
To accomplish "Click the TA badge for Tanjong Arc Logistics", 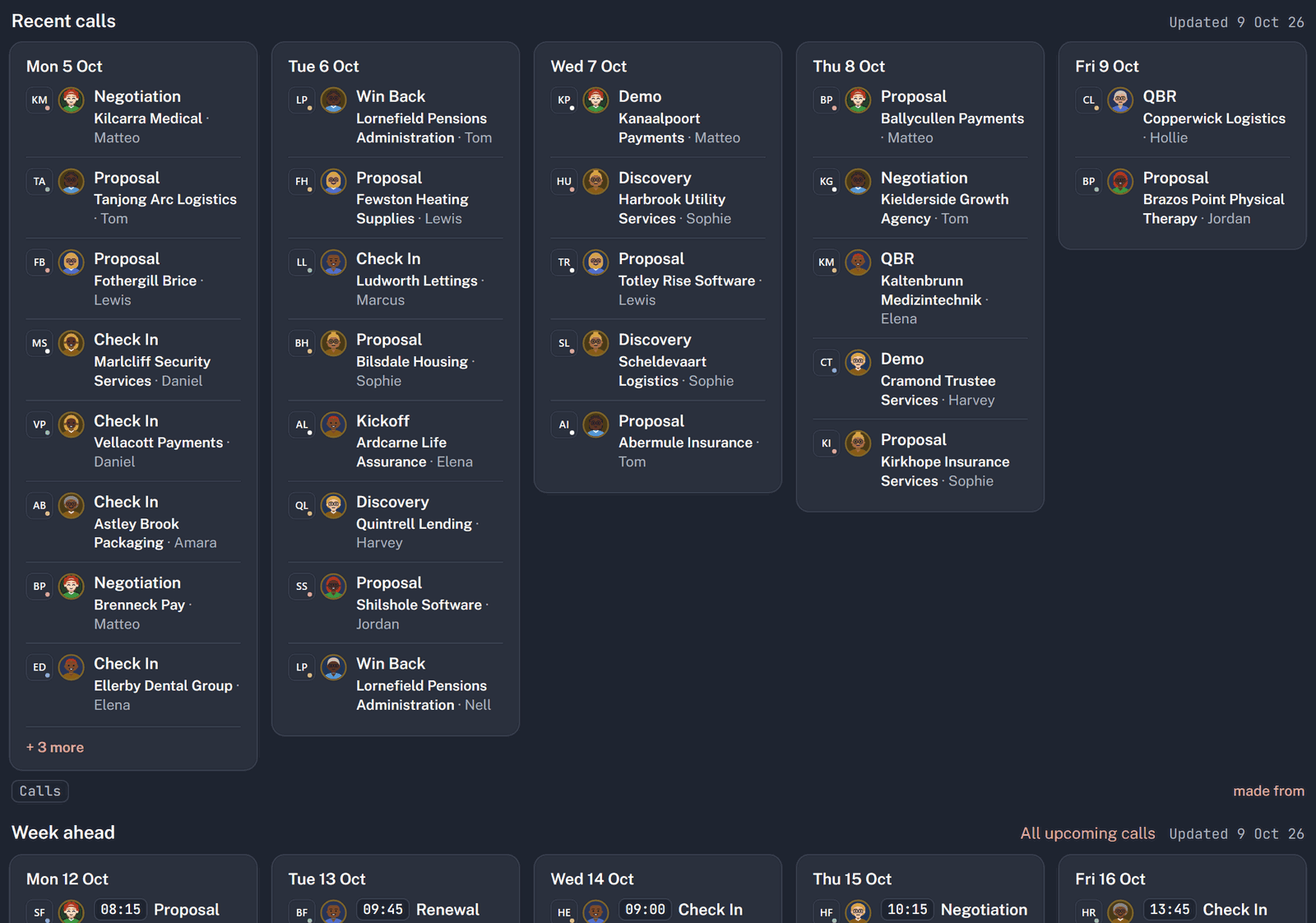I will pyautogui.click(x=39, y=182).
